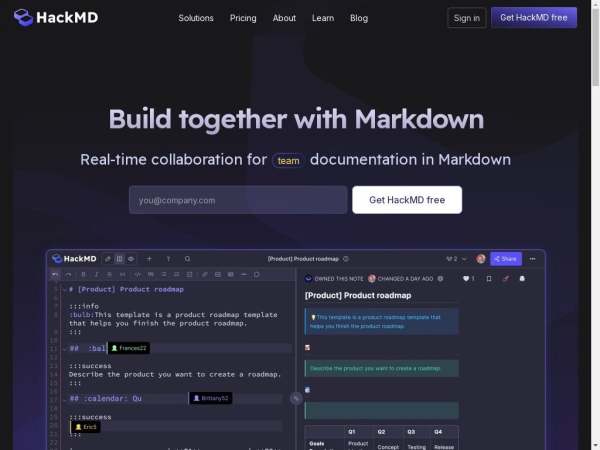Insert a numbered list
Screen dimensions: 600x450
tap(176, 274)
